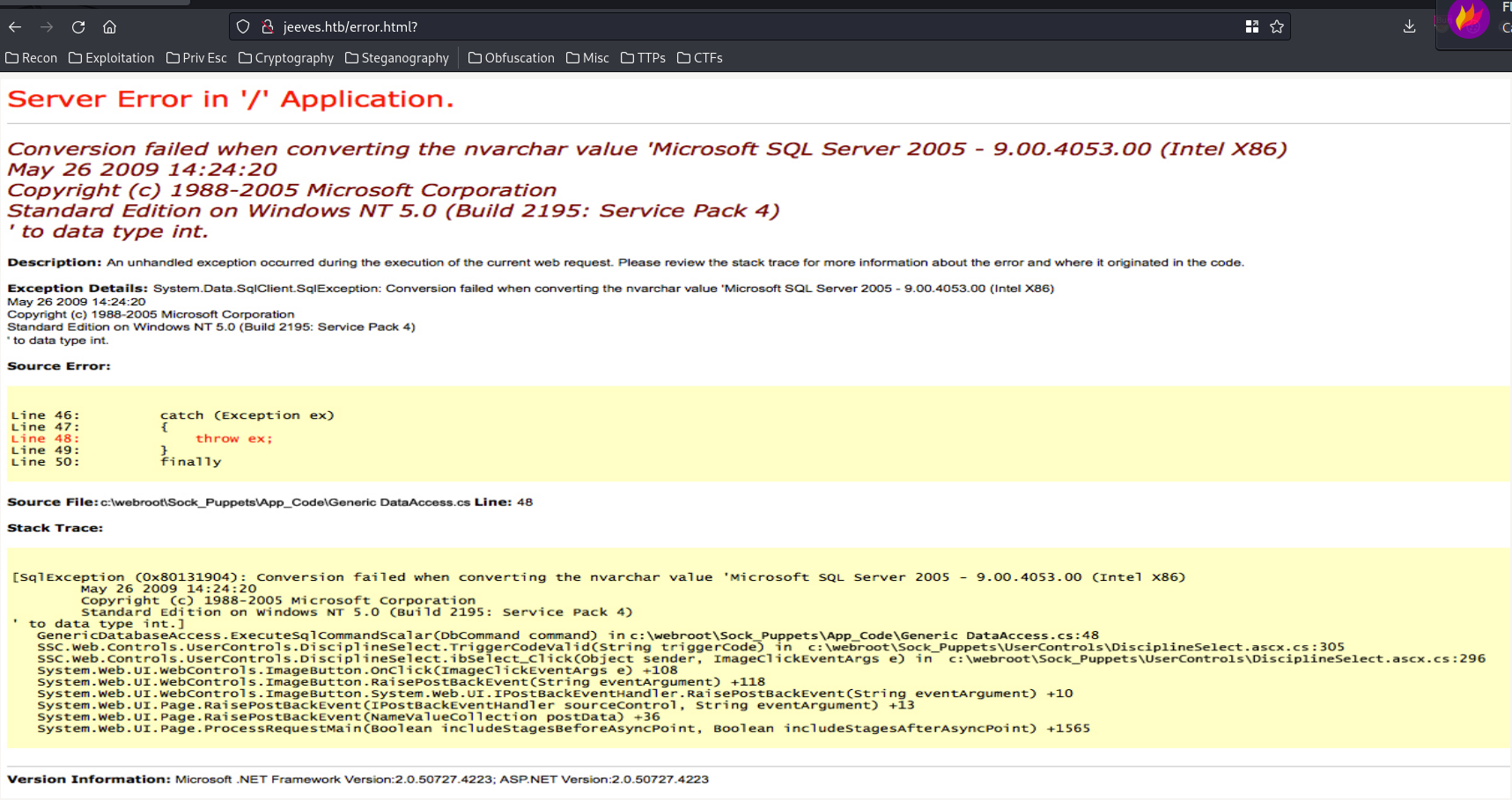Click the TriggerCodeValid stack trace line
Image resolution: width=1512 pixels, height=800 pixels.
pyautogui.click(x=691, y=647)
